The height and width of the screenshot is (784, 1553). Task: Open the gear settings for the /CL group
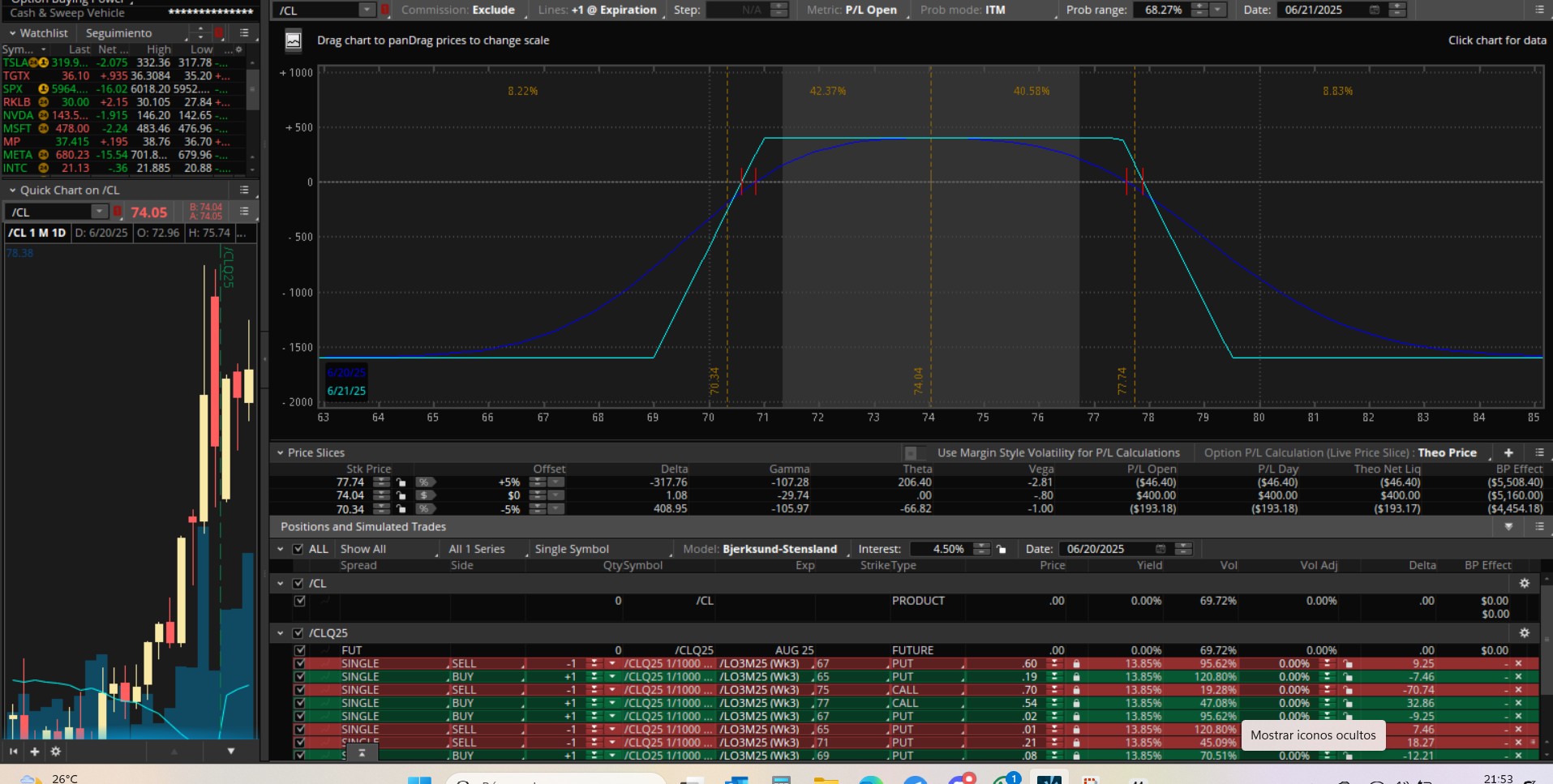click(1524, 583)
